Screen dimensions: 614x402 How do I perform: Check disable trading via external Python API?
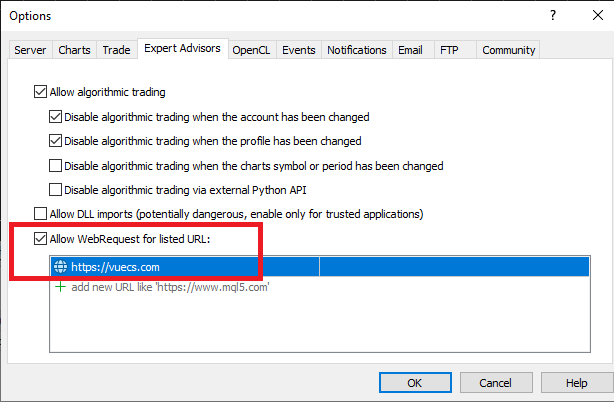(x=55, y=189)
